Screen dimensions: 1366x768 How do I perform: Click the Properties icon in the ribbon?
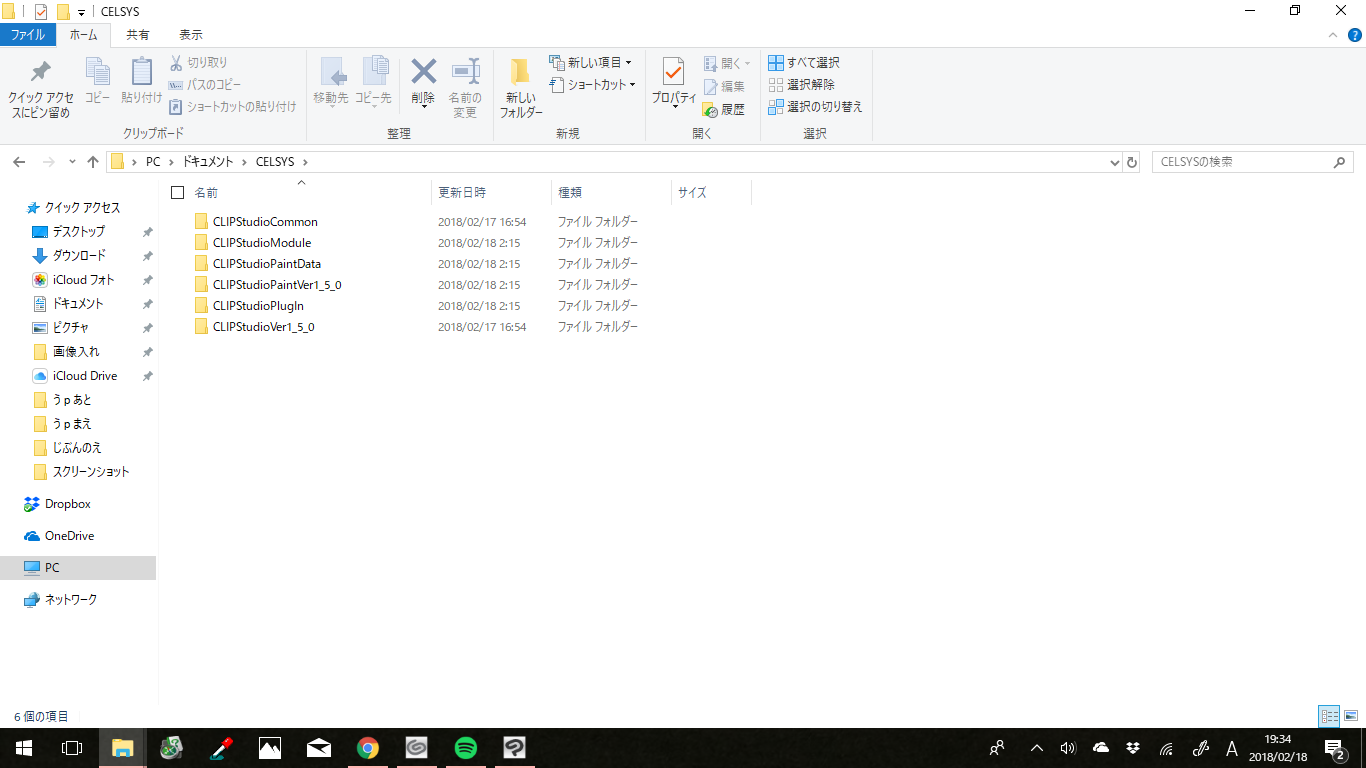[673, 73]
